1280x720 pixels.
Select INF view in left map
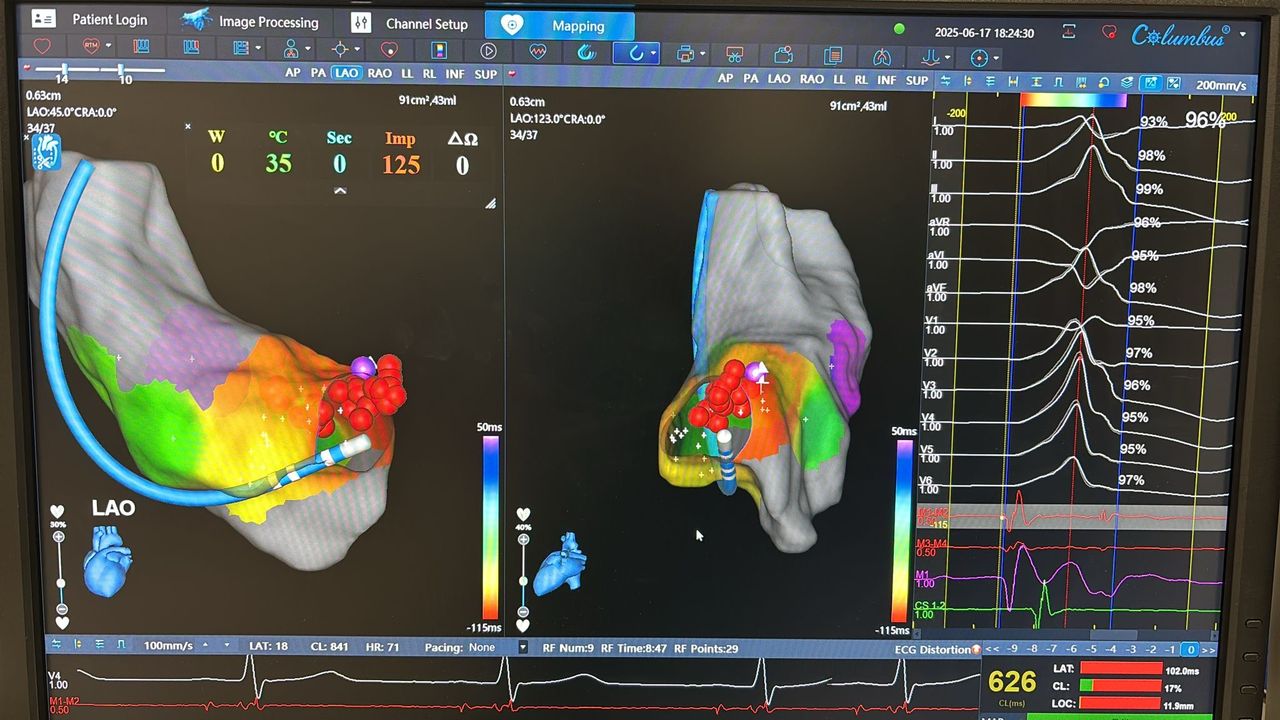tap(455, 75)
